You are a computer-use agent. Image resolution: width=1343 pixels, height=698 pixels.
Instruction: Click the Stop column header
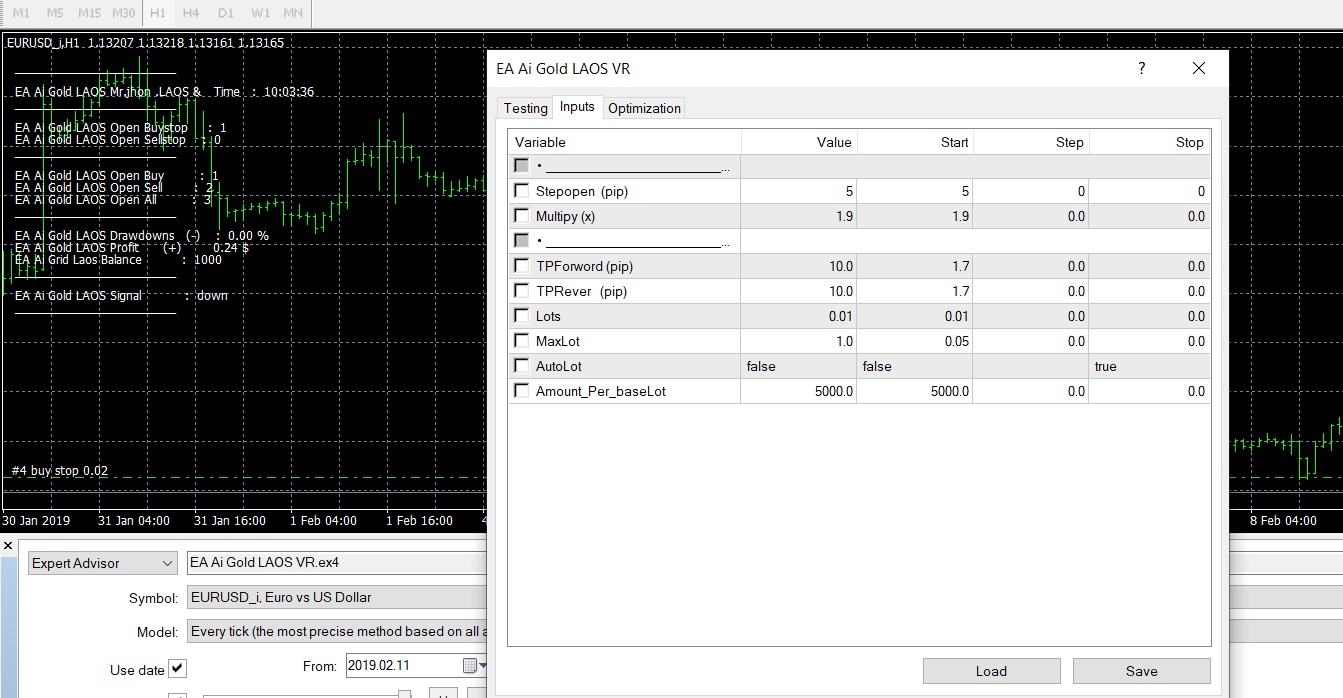[1150, 142]
